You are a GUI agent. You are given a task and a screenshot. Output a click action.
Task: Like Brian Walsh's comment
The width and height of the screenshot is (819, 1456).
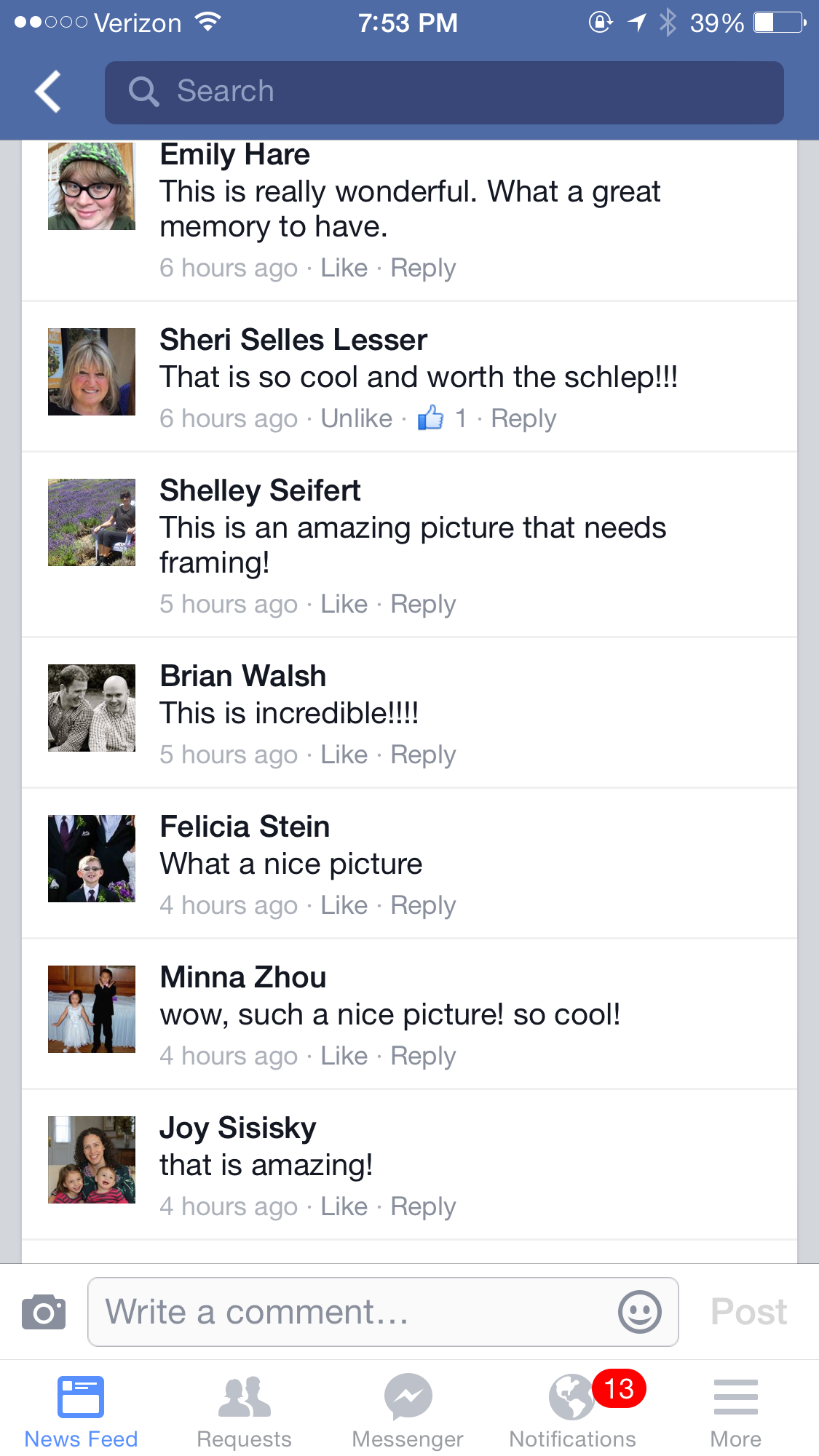click(344, 755)
